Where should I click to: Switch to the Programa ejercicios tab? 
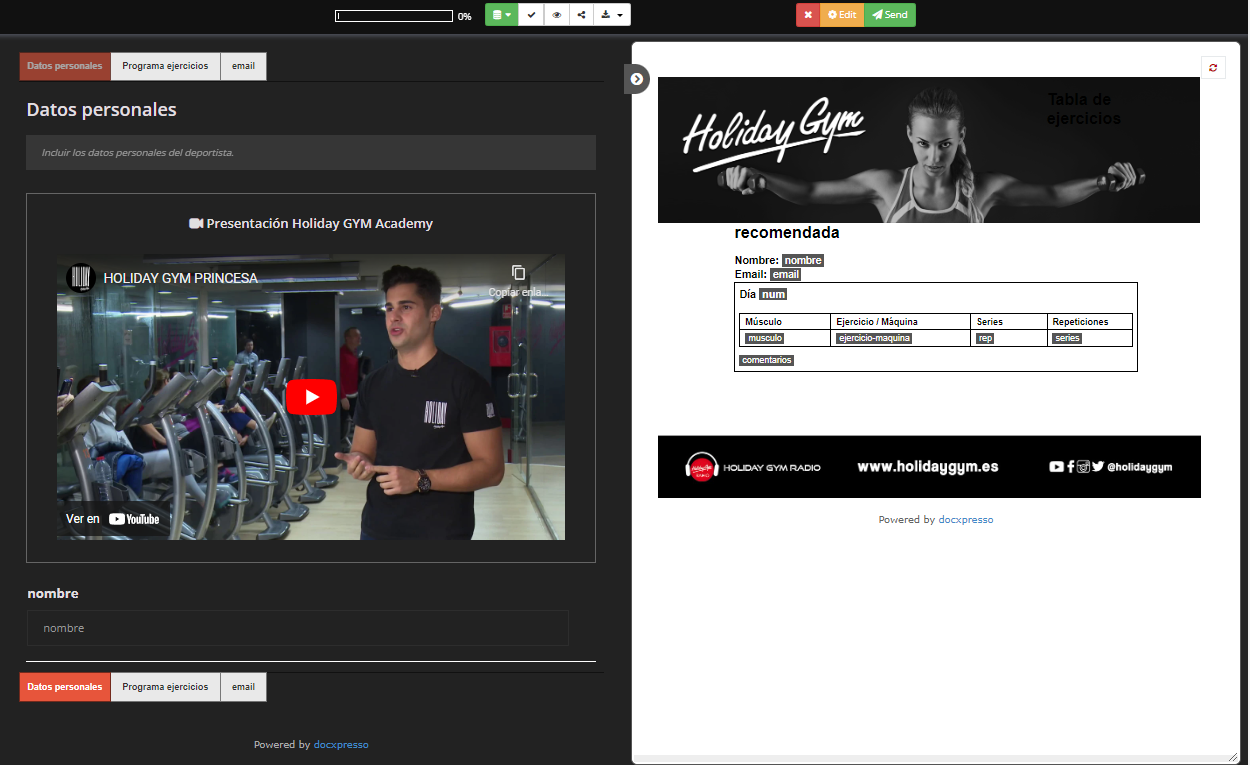(x=165, y=66)
